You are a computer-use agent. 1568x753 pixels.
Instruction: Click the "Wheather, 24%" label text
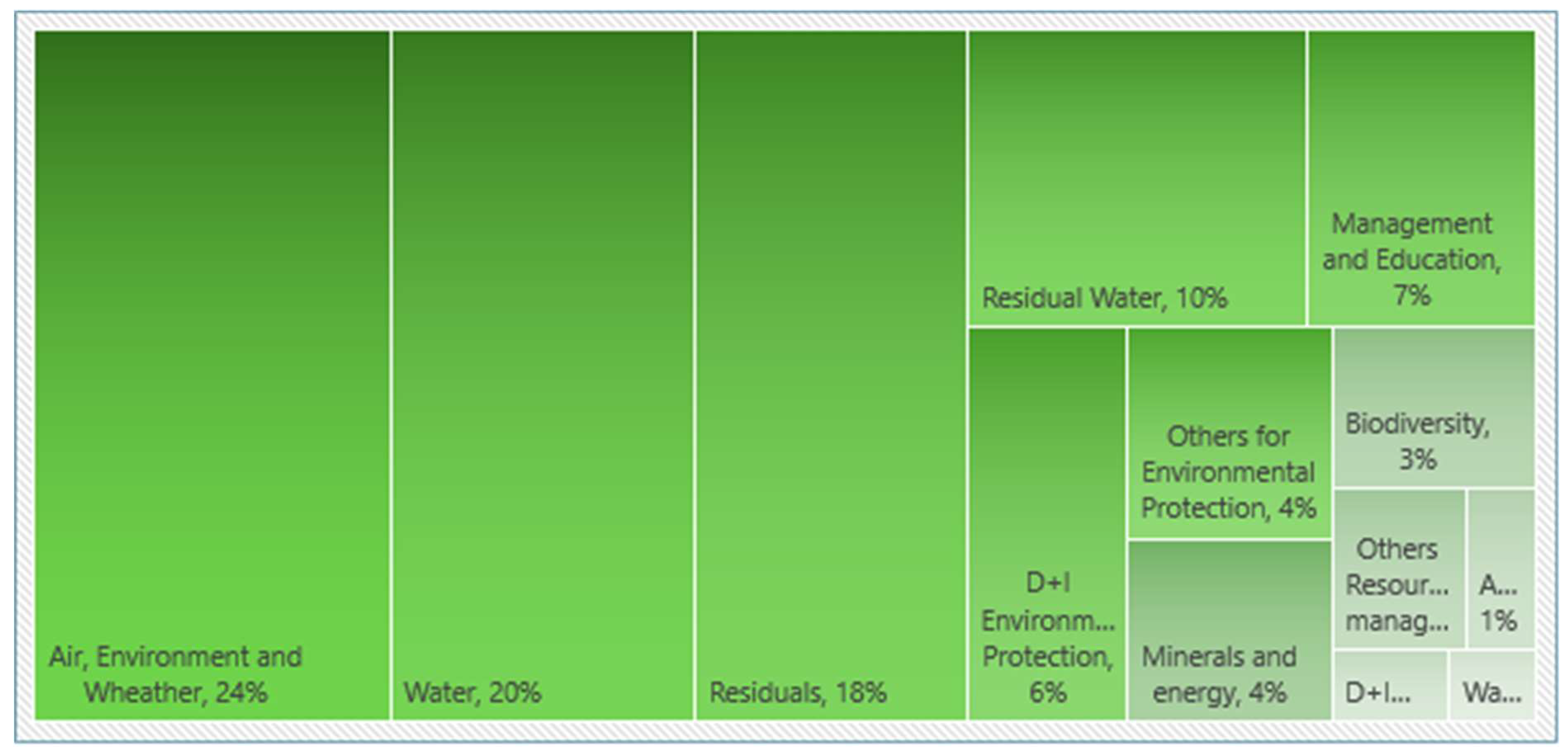coord(175,693)
